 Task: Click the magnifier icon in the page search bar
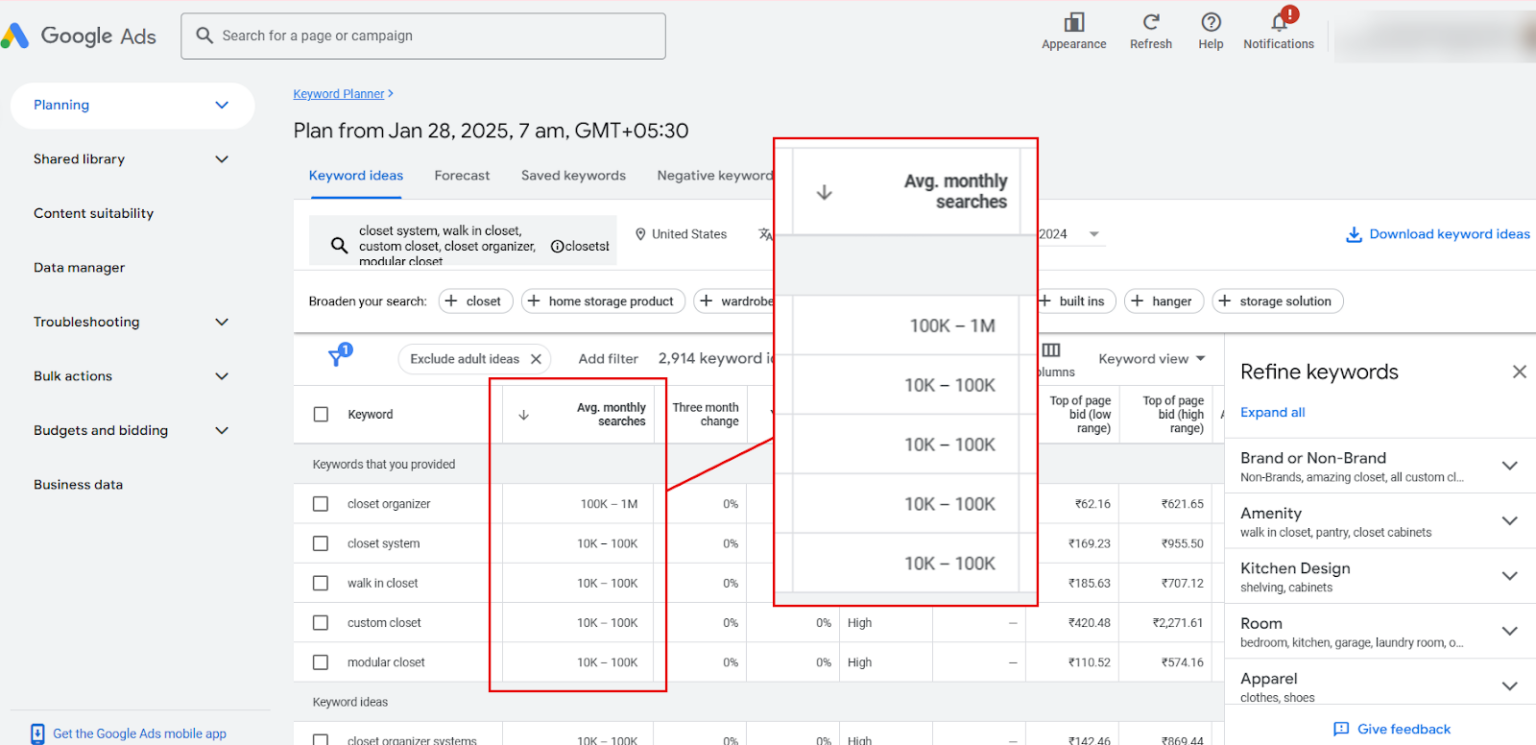click(x=204, y=36)
